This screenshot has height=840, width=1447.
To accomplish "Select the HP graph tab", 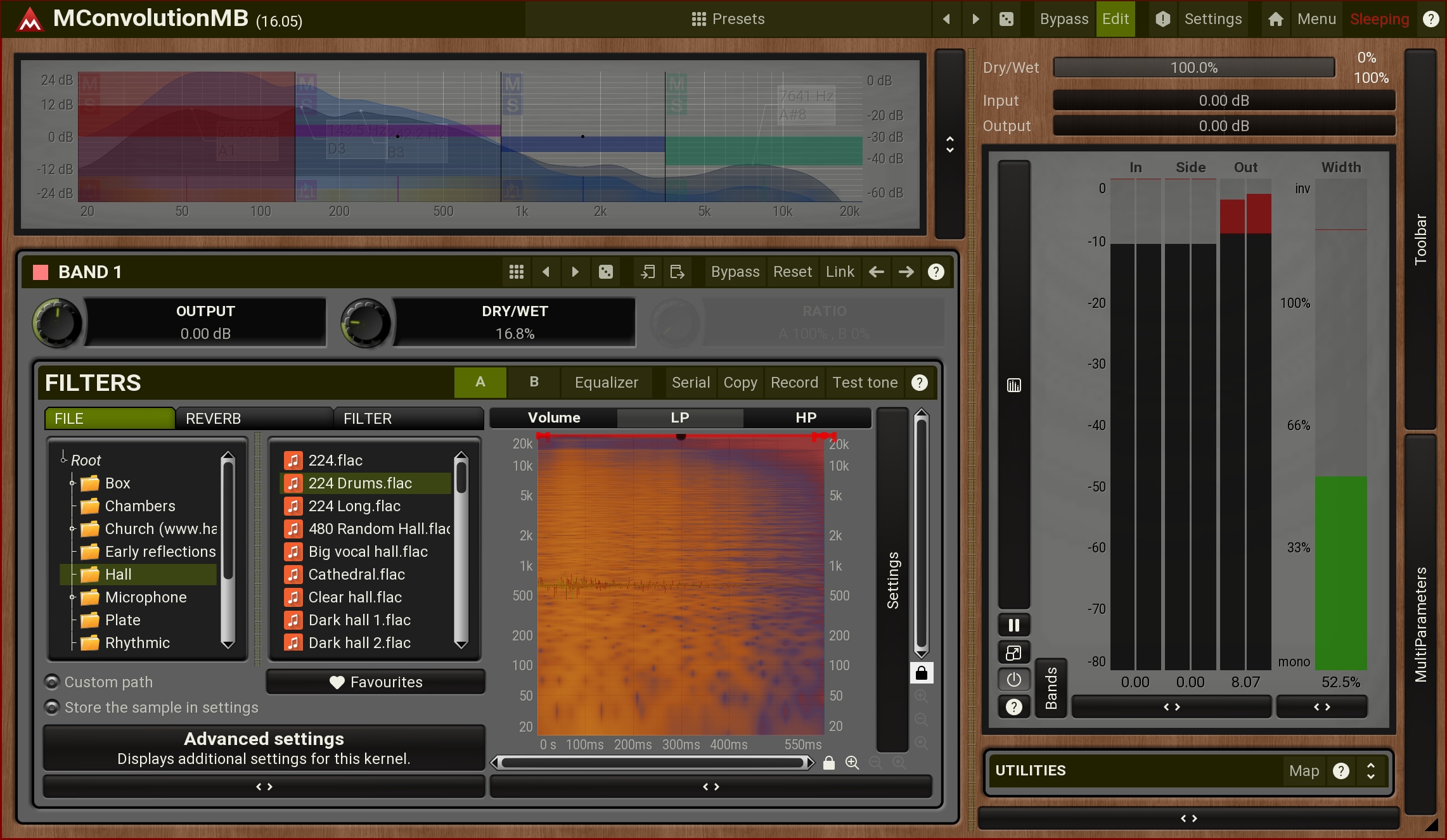I will [806, 417].
